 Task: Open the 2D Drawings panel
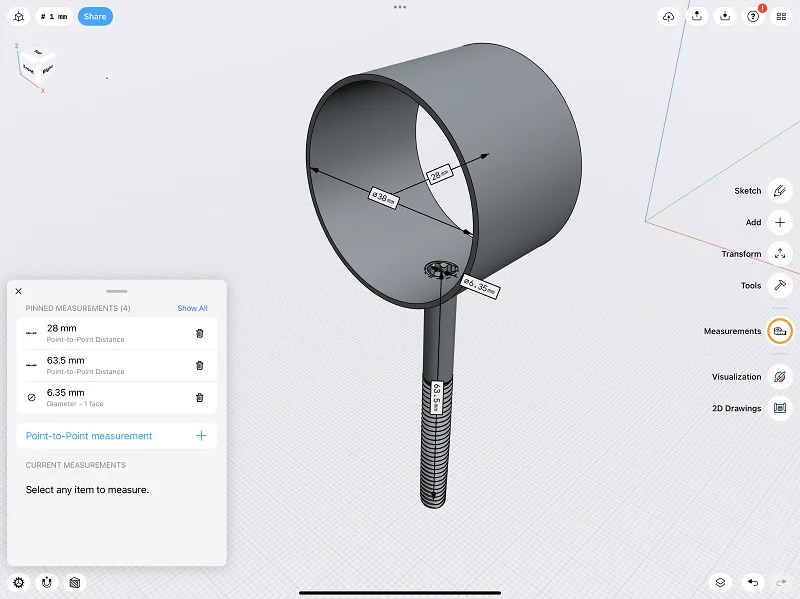point(780,408)
